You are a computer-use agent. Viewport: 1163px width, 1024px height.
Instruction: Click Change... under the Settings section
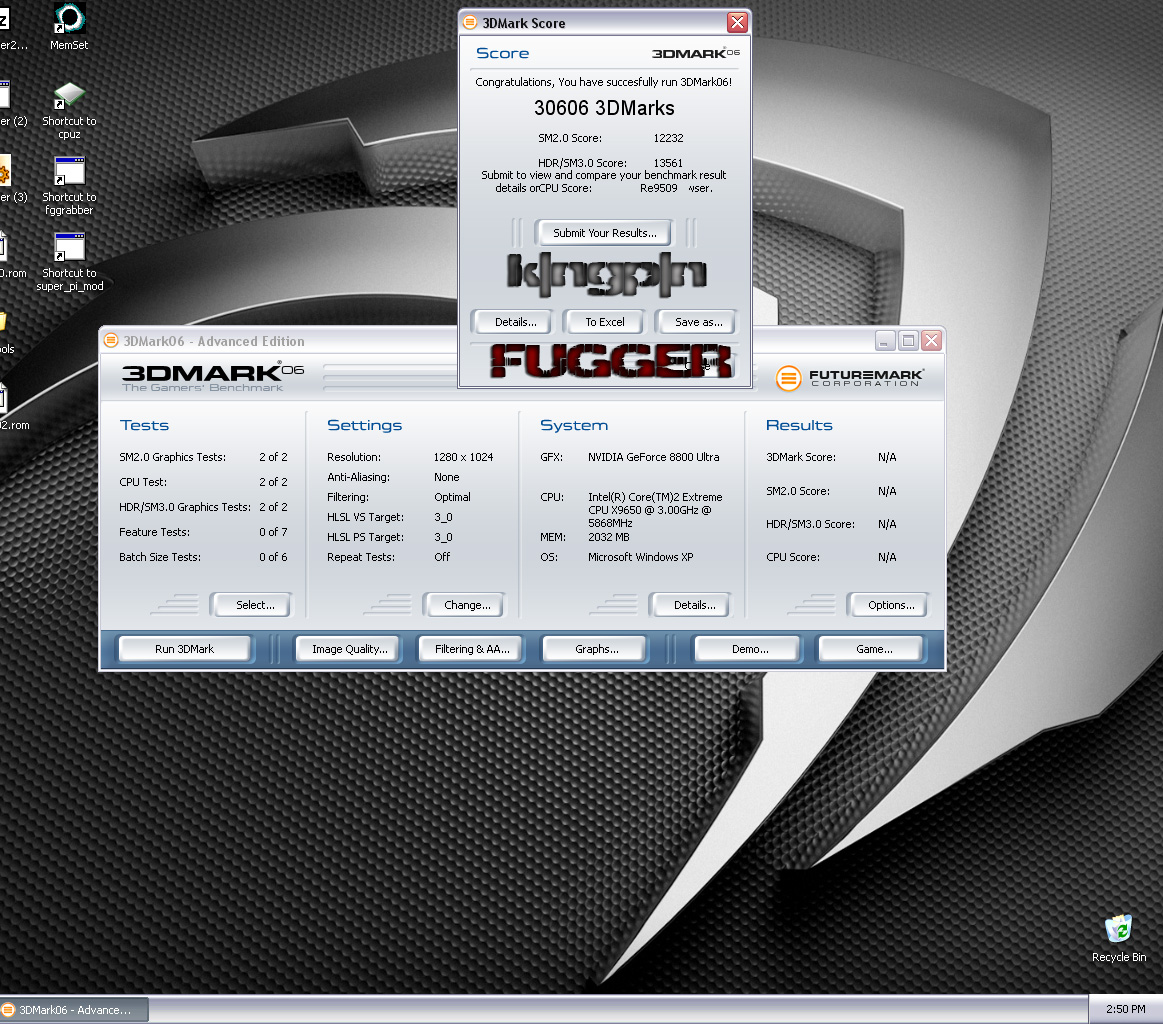(x=467, y=605)
